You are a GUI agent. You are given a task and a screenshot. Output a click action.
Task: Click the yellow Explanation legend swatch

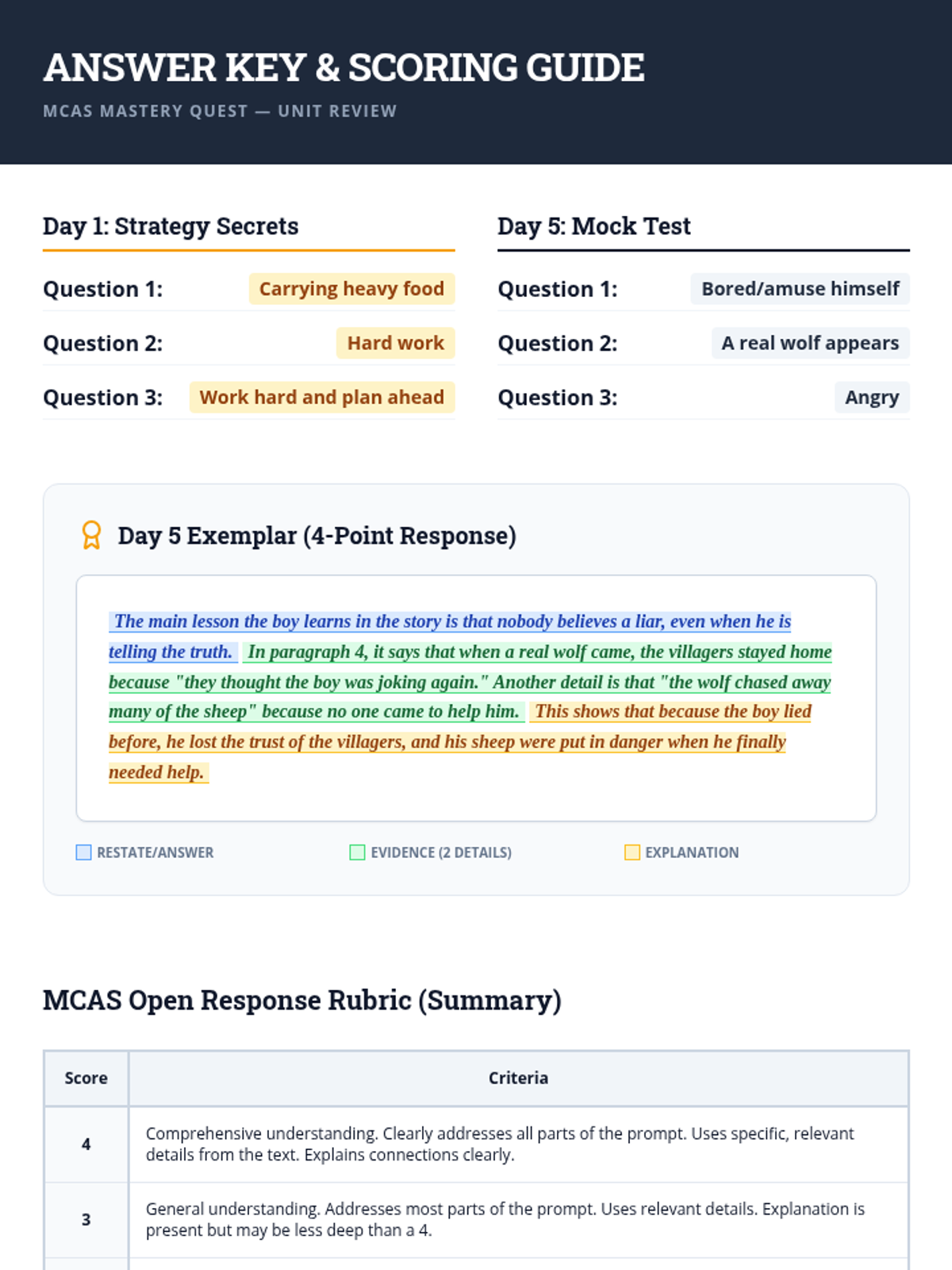[632, 852]
